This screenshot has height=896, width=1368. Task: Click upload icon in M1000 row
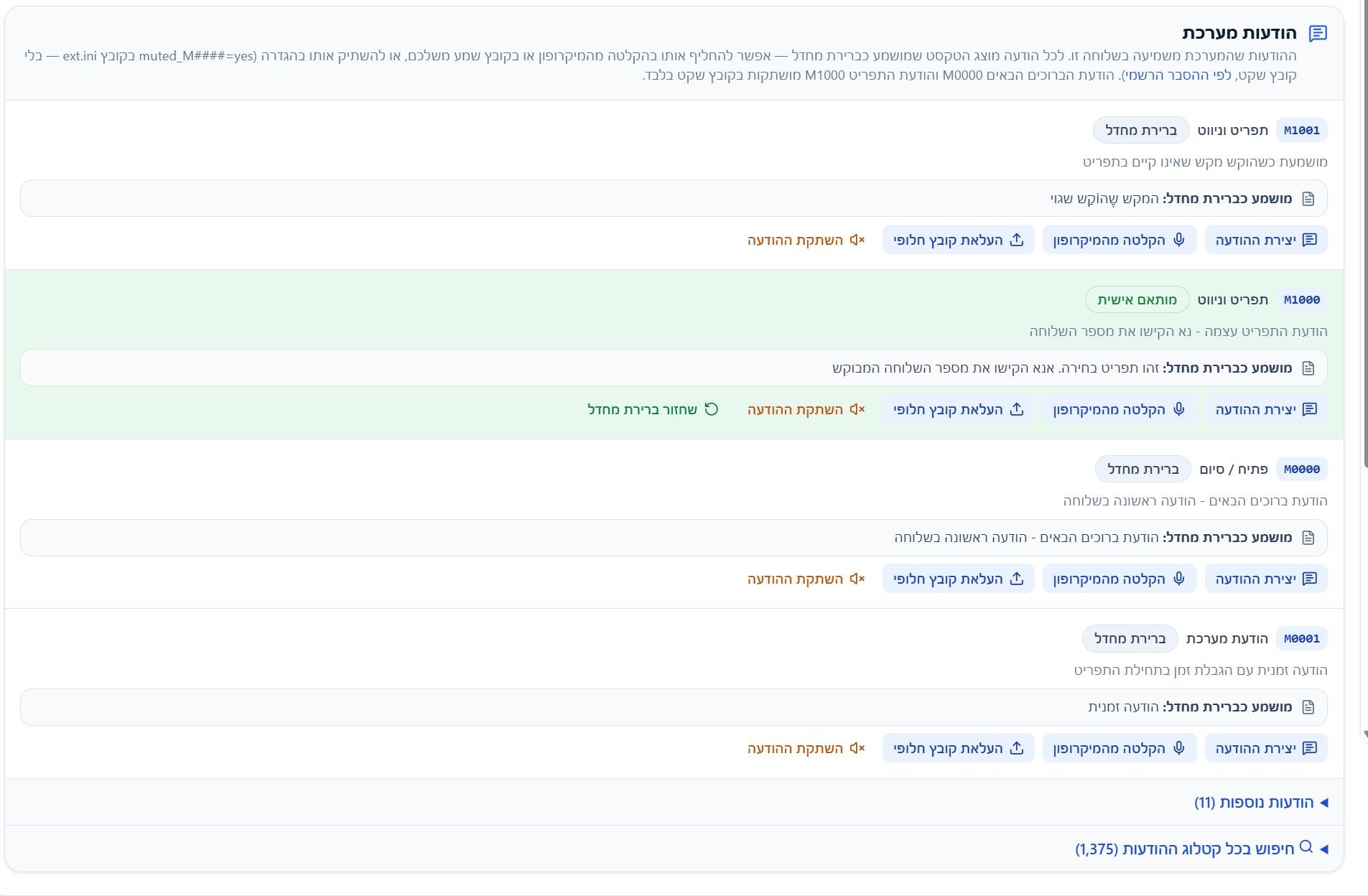(x=1017, y=409)
